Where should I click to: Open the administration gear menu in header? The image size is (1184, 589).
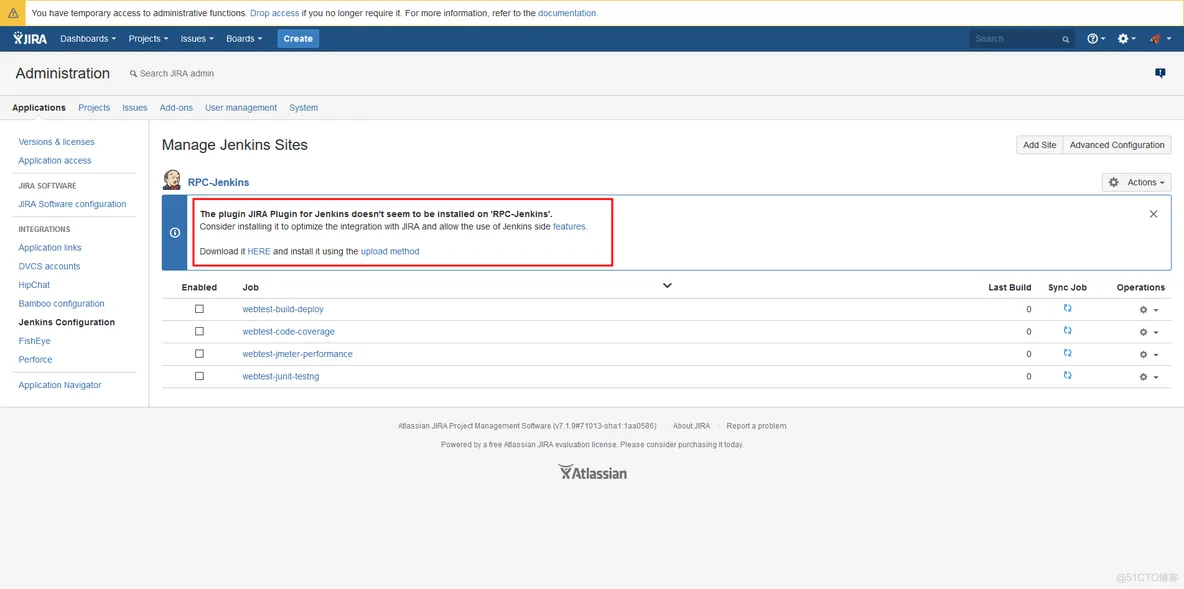(1127, 39)
